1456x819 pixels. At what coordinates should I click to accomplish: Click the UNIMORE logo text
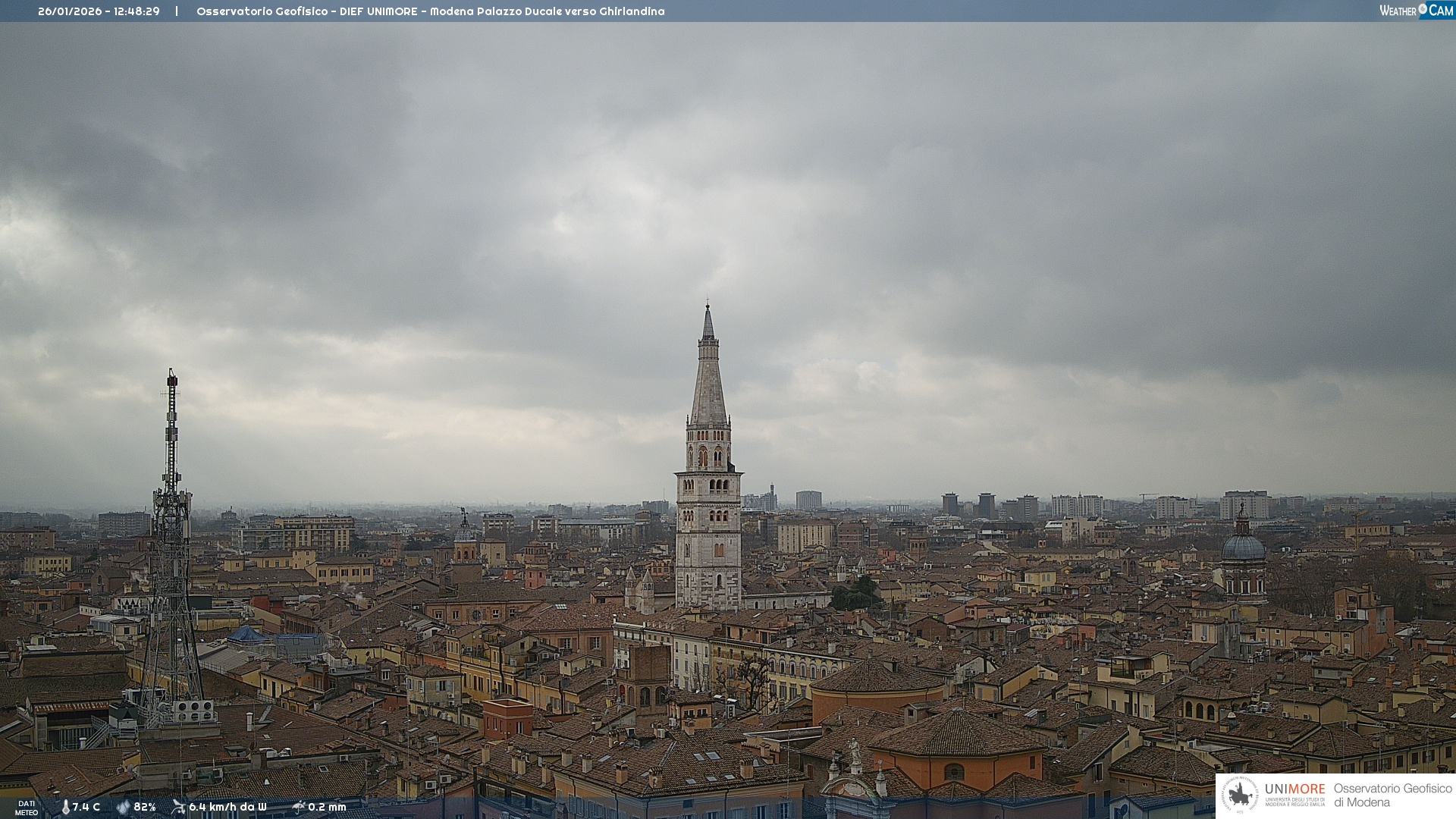1294,789
